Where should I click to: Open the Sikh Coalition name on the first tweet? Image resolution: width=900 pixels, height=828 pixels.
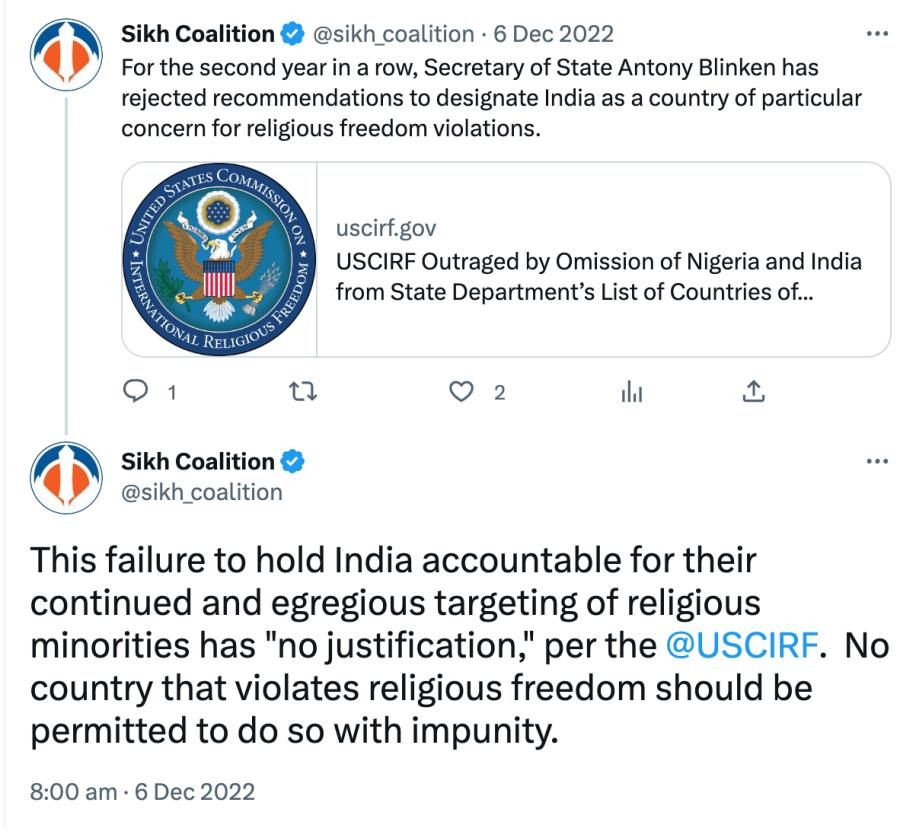coord(197,34)
